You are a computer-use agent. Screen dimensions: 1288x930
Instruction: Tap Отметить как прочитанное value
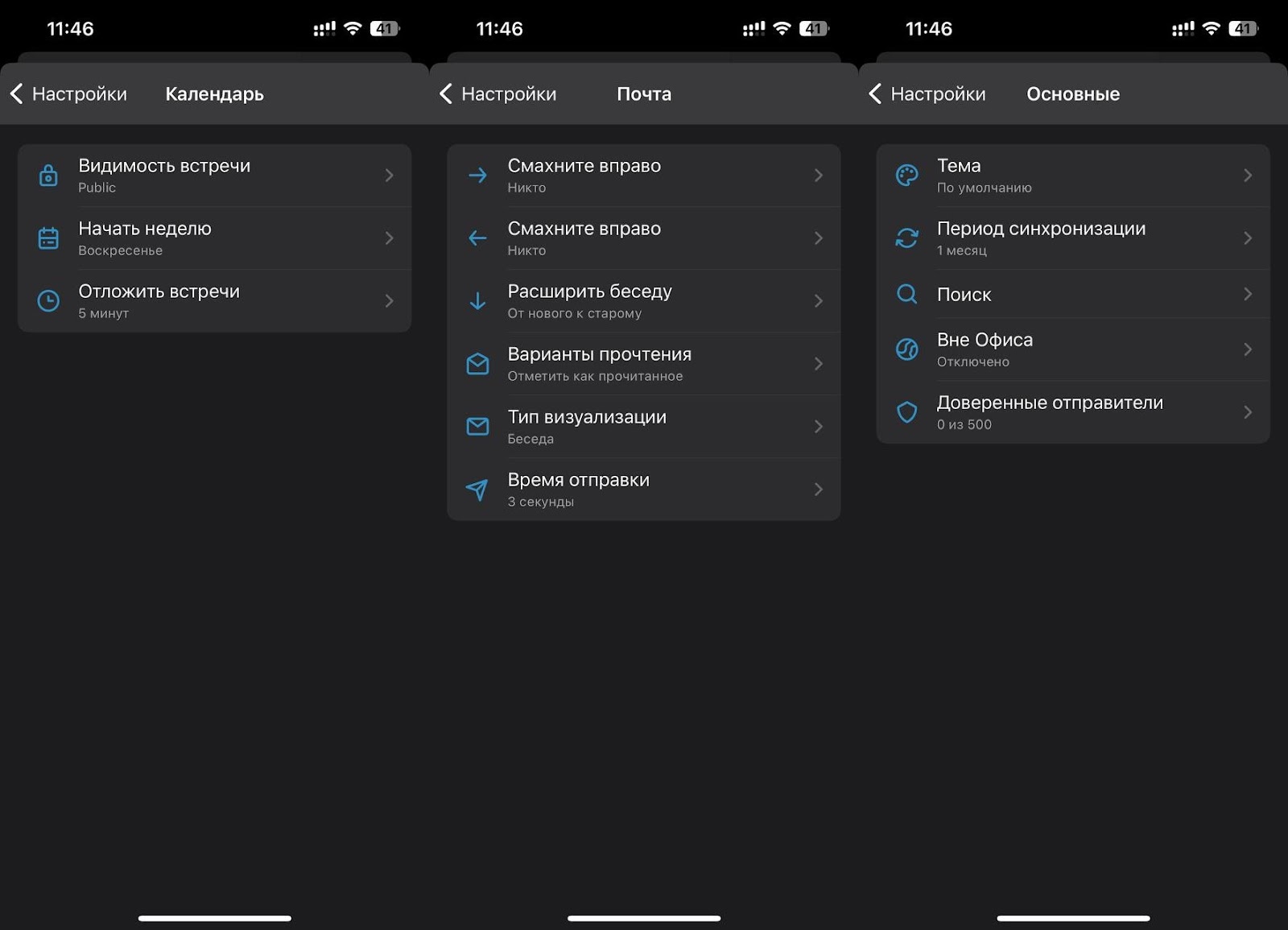tap(595, 376)
